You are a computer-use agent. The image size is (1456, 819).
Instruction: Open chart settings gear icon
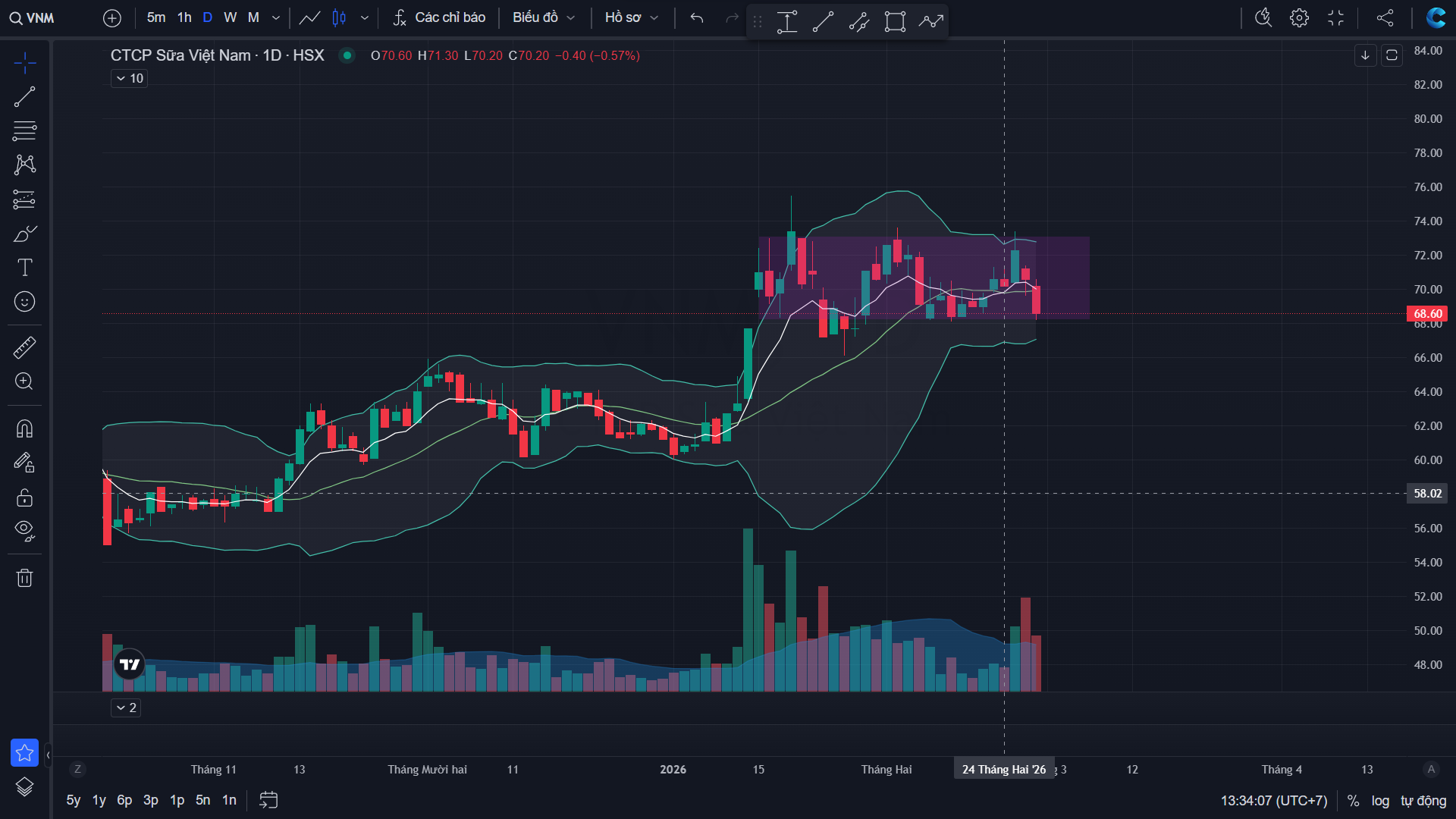click(x=1299, y=17)
